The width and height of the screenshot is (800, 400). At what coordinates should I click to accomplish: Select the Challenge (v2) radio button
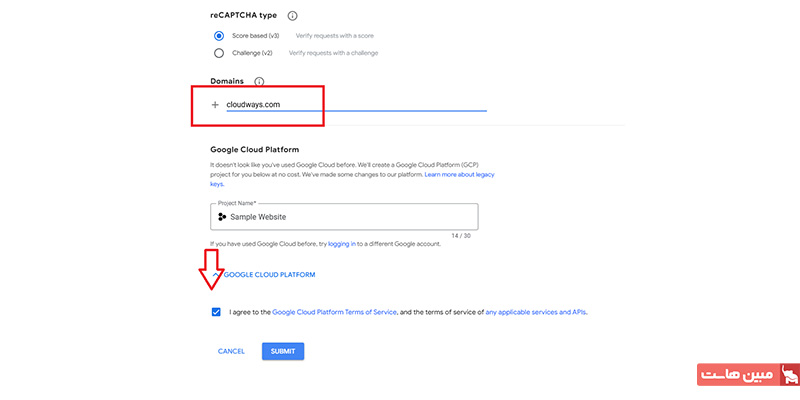pyautogui.click(x=219, y=53)
